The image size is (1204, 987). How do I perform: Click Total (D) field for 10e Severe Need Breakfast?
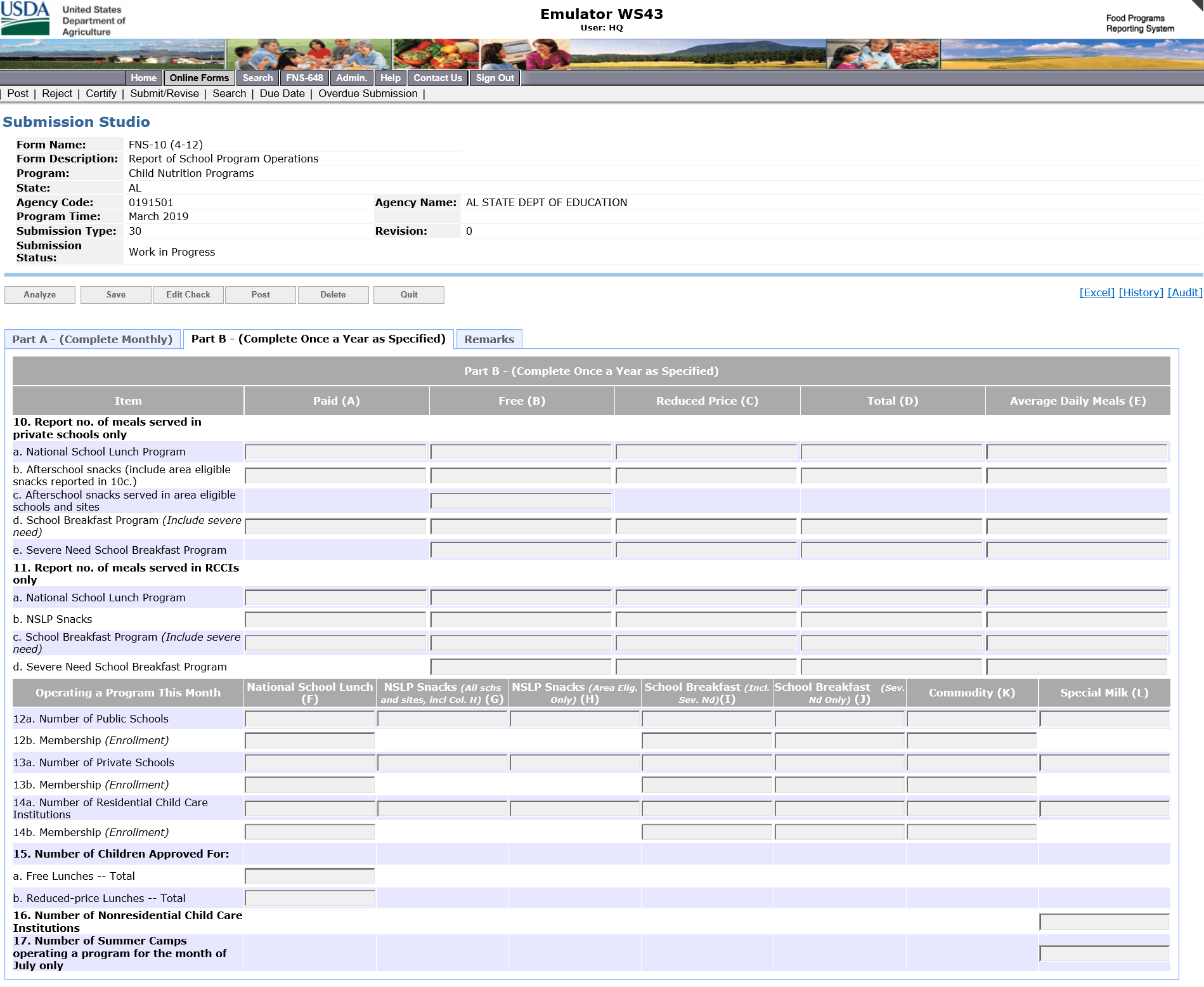click(891, 550)
